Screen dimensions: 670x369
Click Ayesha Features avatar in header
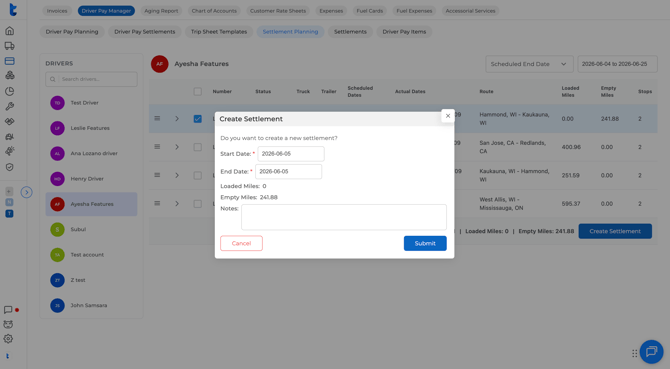point(159,64)
